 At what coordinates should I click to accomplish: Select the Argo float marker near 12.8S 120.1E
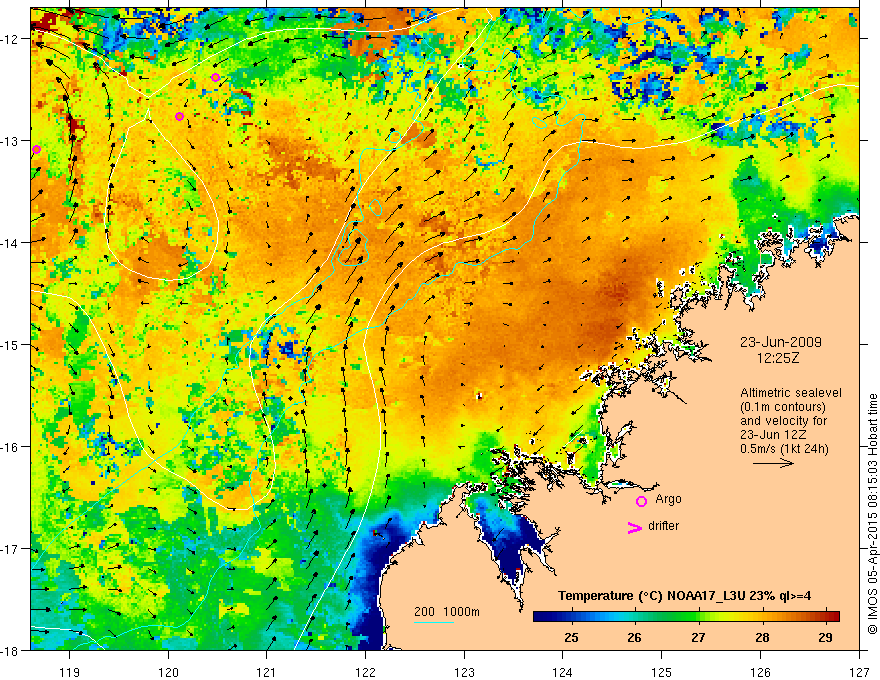pos(180,116)
